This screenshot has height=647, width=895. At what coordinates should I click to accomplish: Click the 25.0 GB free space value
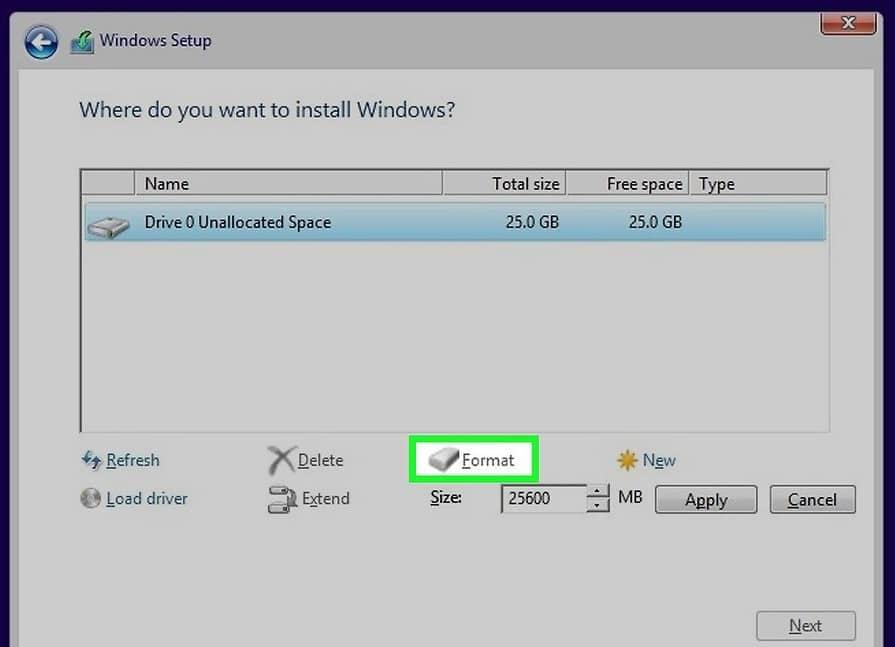(x=655, y=222)
